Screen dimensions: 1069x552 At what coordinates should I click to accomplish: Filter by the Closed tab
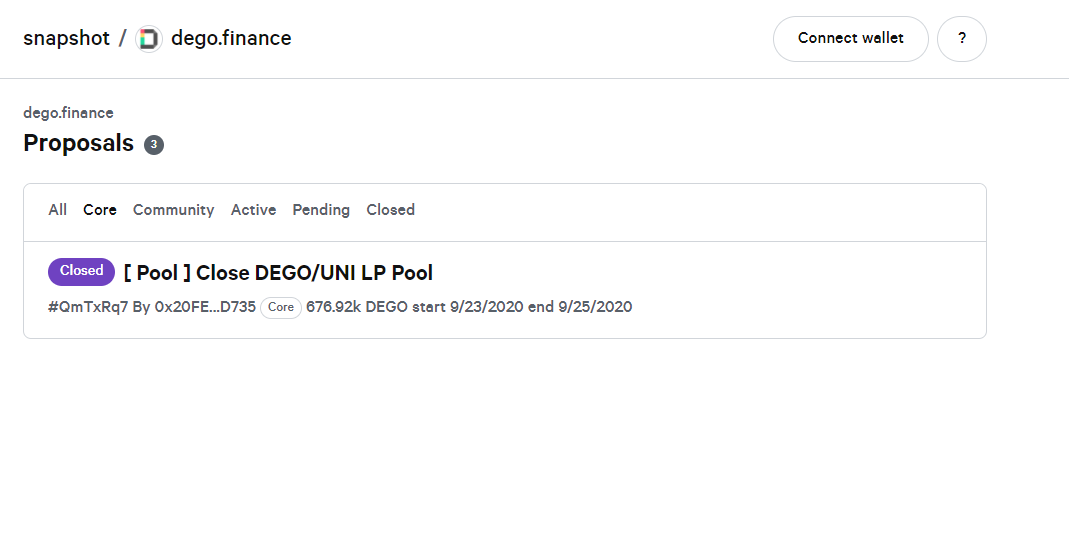click(x=390, y=210)
